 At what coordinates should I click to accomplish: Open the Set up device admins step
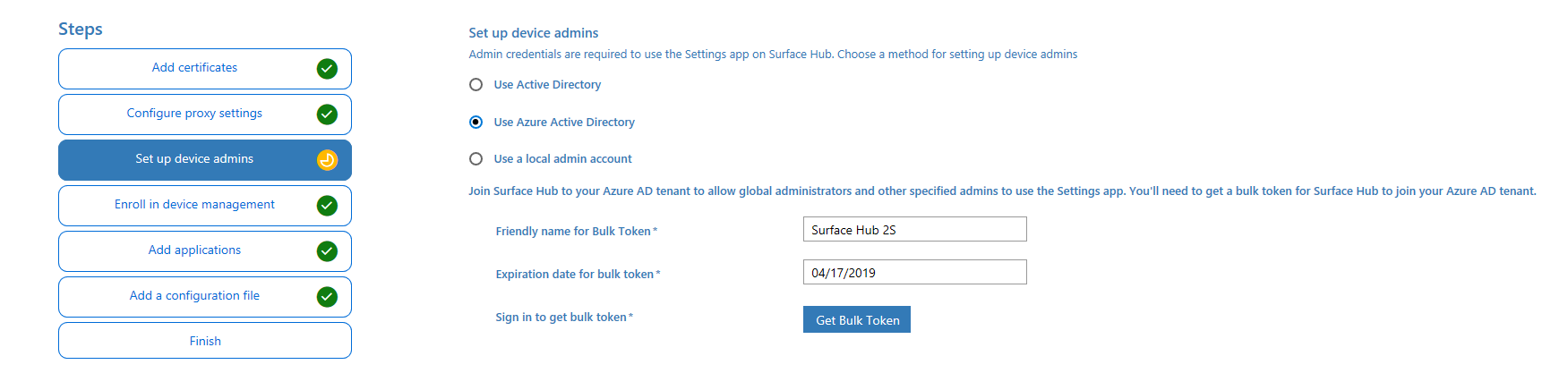tap(194, 159)
